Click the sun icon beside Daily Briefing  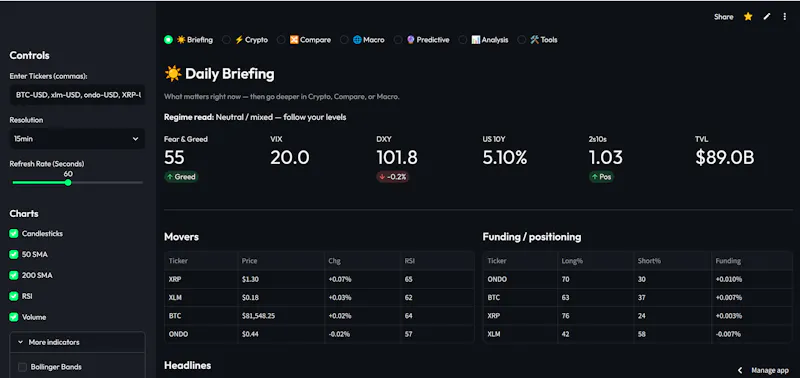pyautogui.click(x=173, y=74)
